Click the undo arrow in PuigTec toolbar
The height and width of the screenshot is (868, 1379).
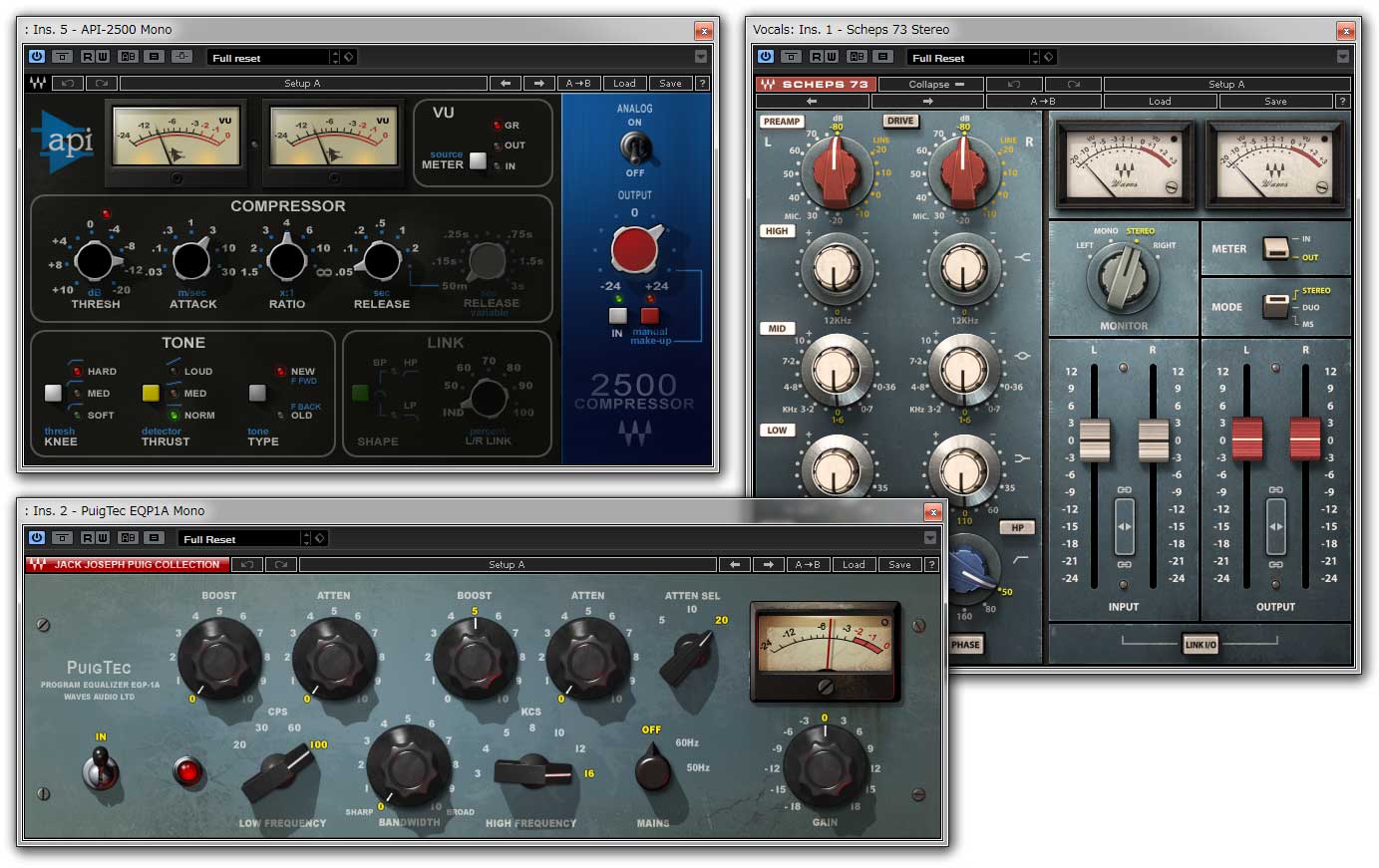(x=247, y=565)
